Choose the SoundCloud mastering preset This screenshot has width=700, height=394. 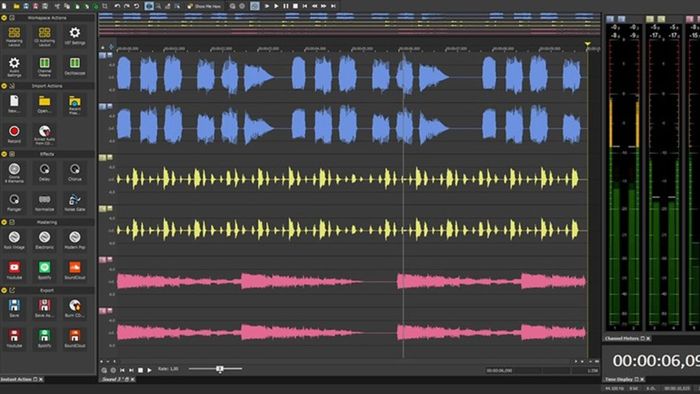(75, 270)
